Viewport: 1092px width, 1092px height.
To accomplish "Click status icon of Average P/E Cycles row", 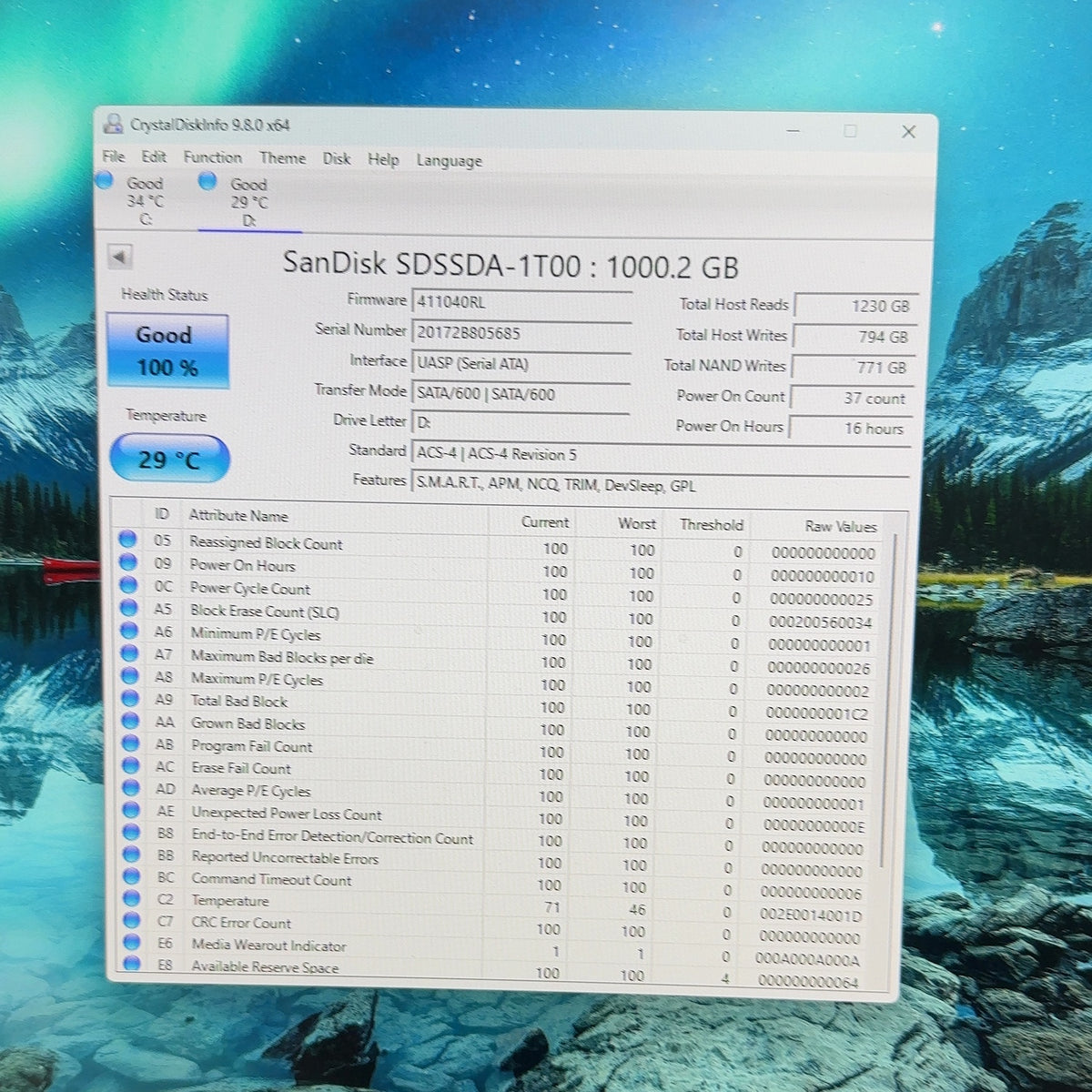I will tap(130, 788).
